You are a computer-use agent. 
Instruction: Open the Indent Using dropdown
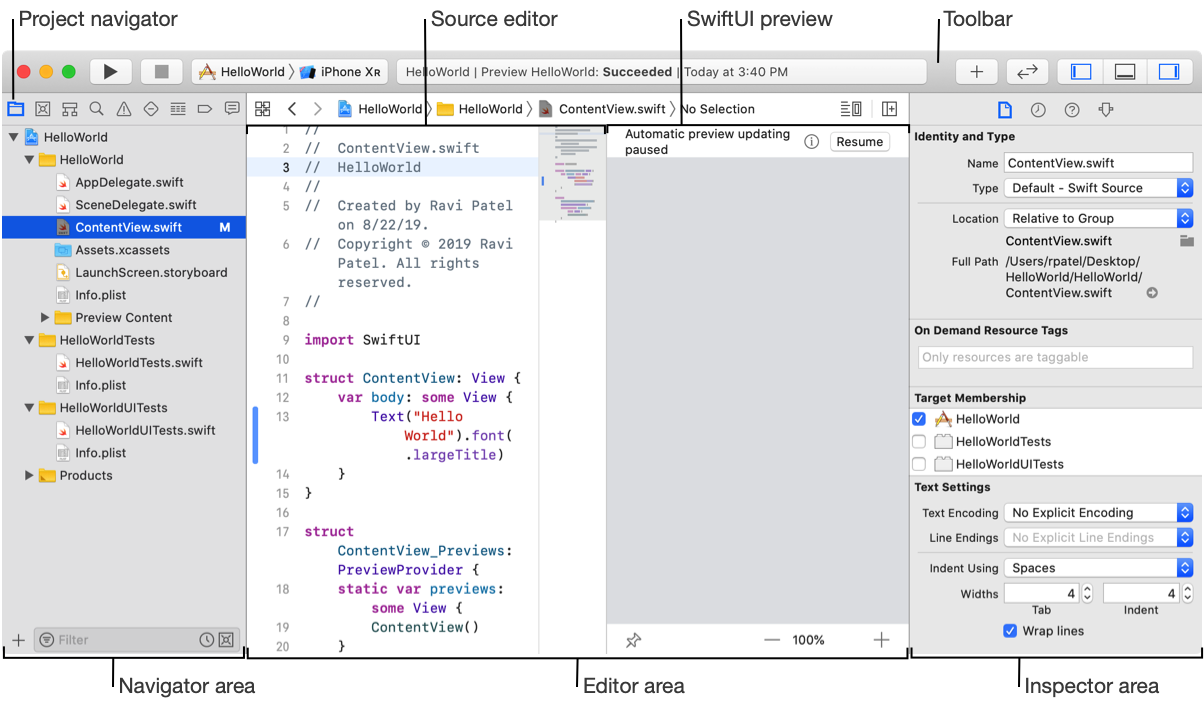[x=1098, y=568]
